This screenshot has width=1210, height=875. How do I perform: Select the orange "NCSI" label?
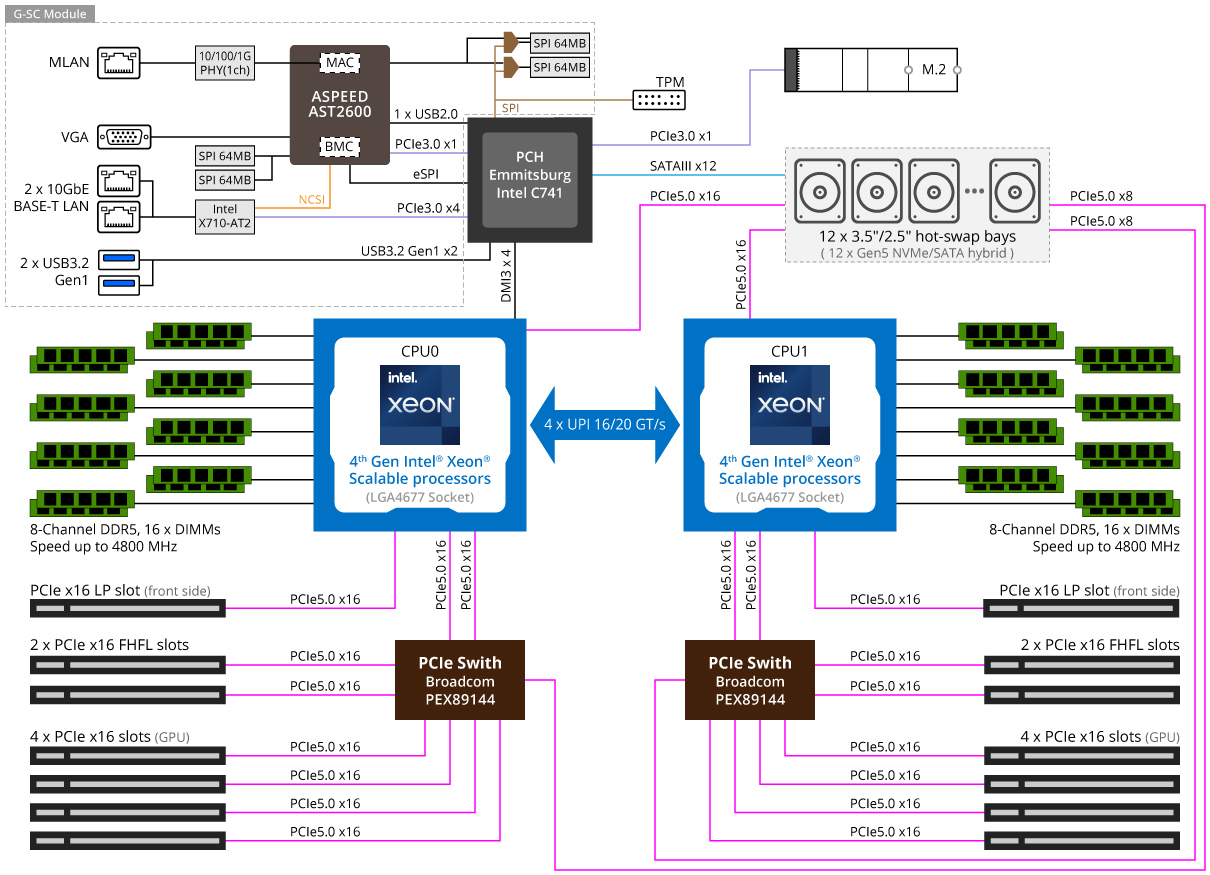click(x=314, y=200)
